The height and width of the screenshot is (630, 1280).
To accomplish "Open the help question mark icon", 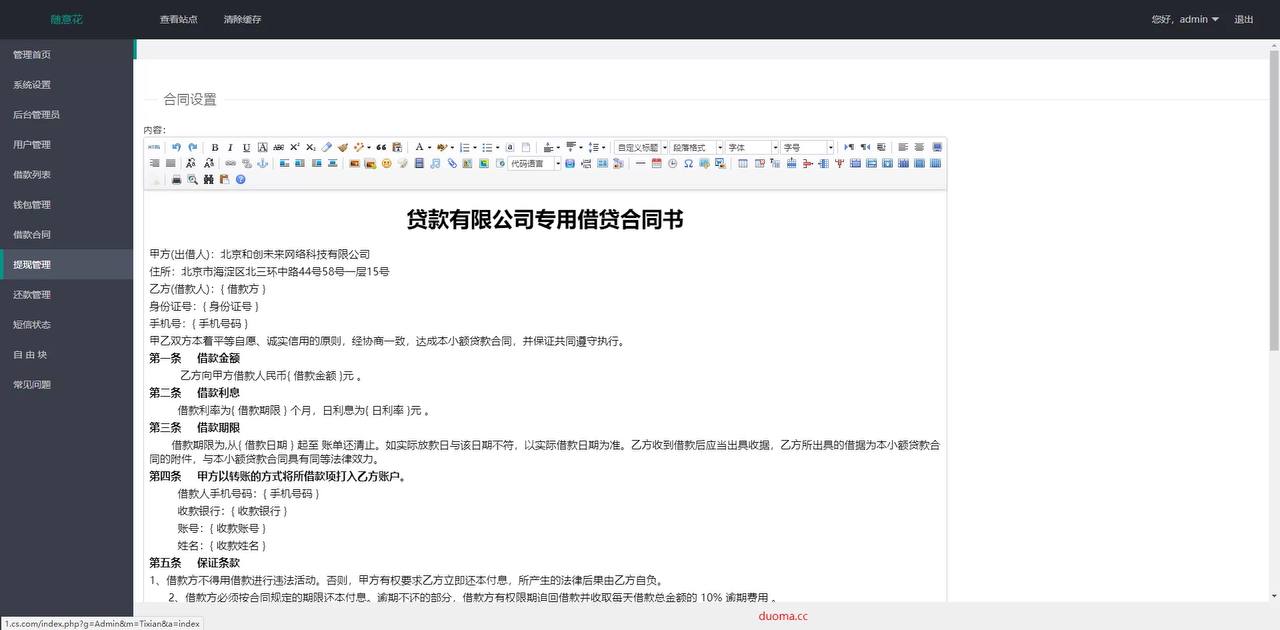I will 240,180.
